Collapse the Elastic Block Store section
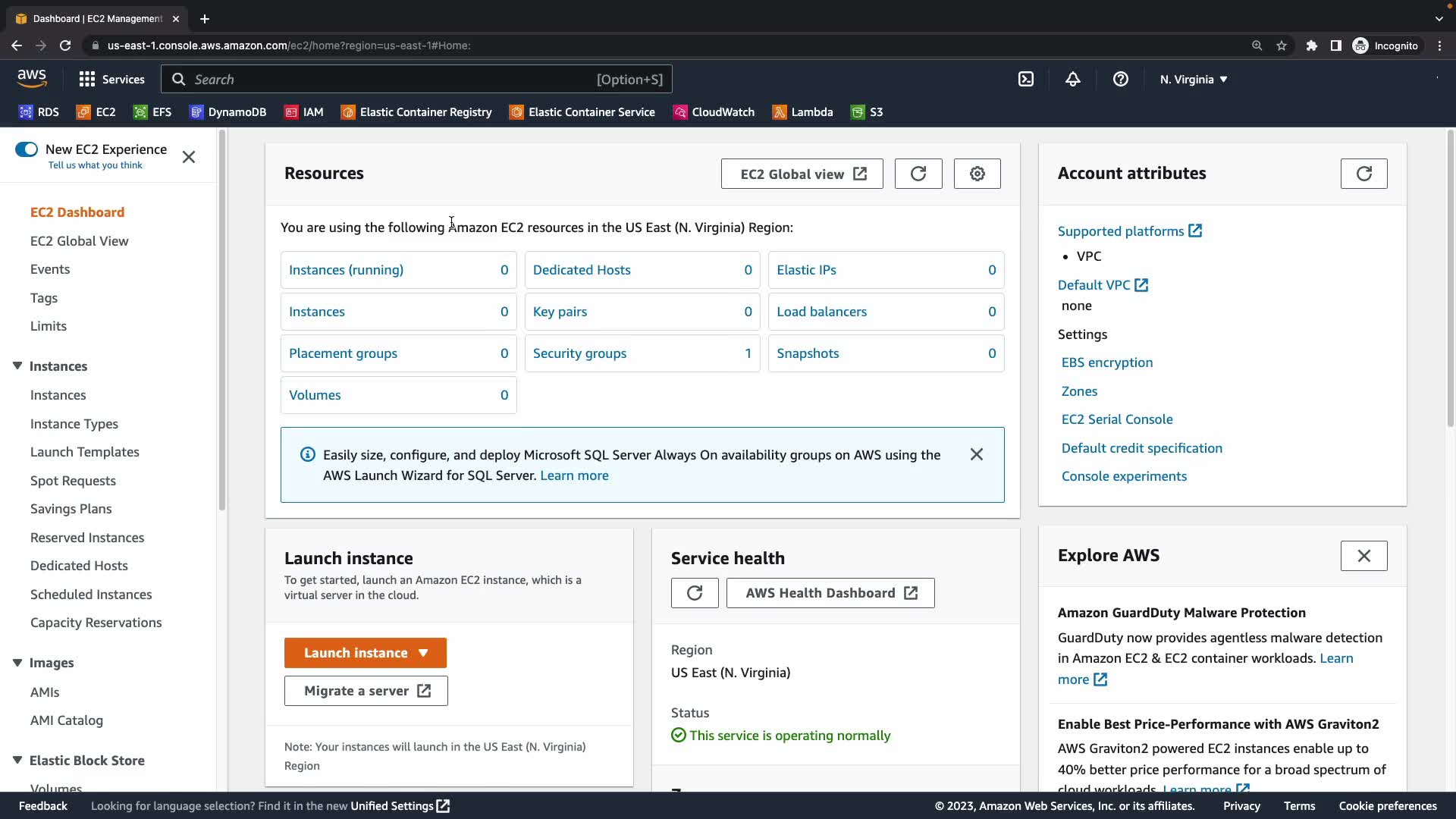Screen dimensions: 1456x819 coord(17,761)
